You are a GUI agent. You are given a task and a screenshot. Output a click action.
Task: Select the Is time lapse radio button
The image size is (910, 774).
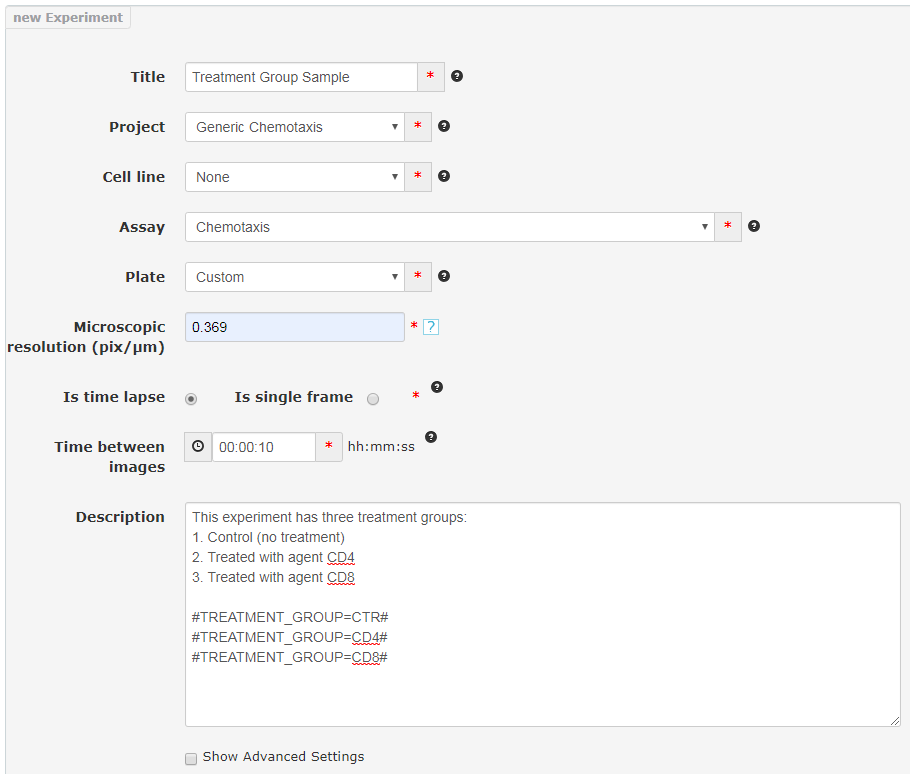(191, 399)
